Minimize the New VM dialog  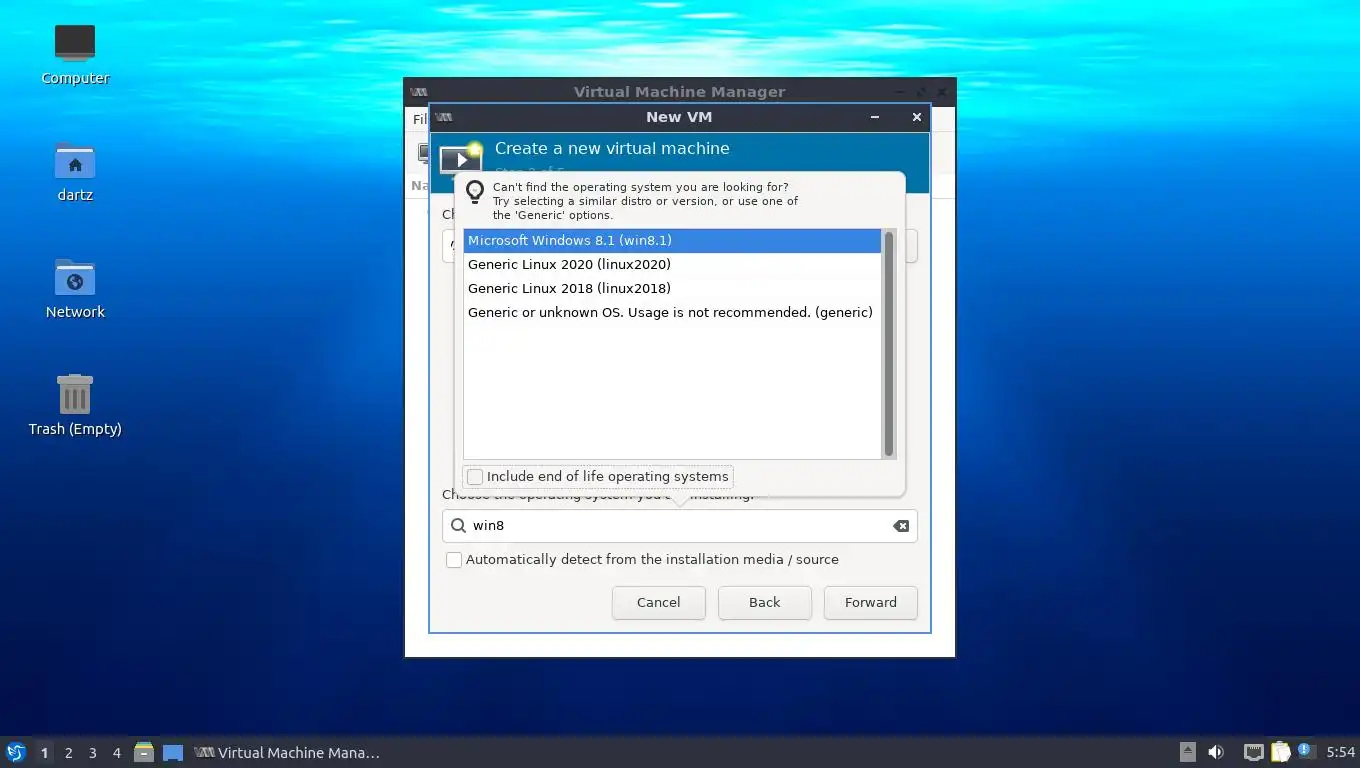875,117
